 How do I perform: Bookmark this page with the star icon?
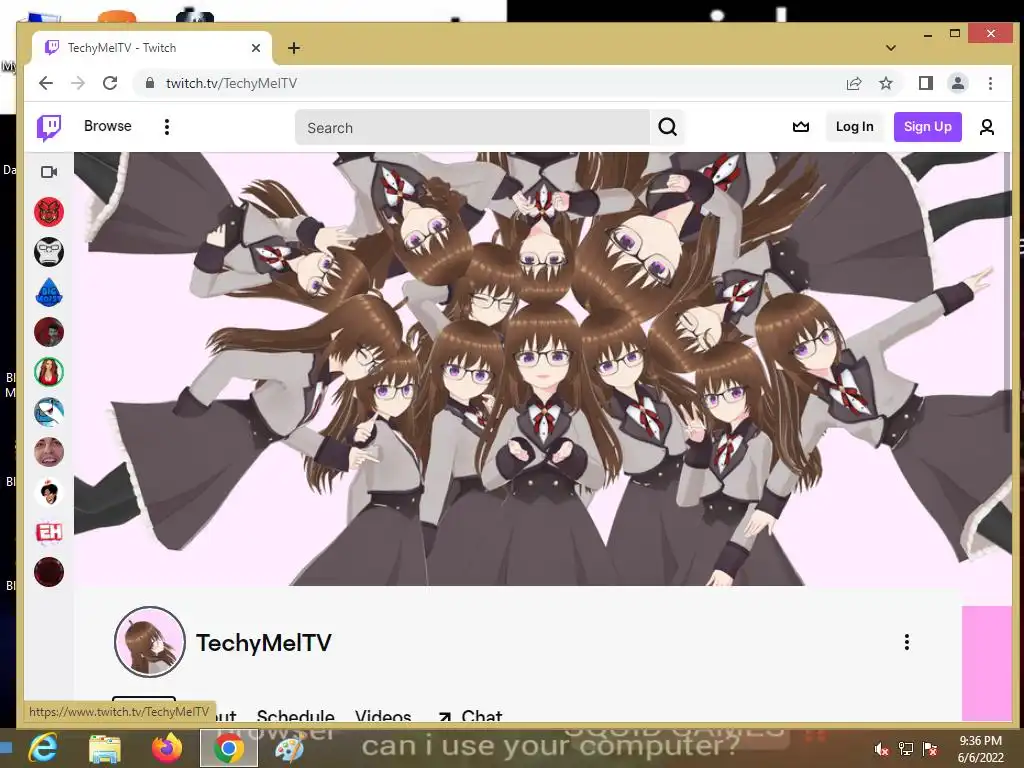[x=886, y=83]
